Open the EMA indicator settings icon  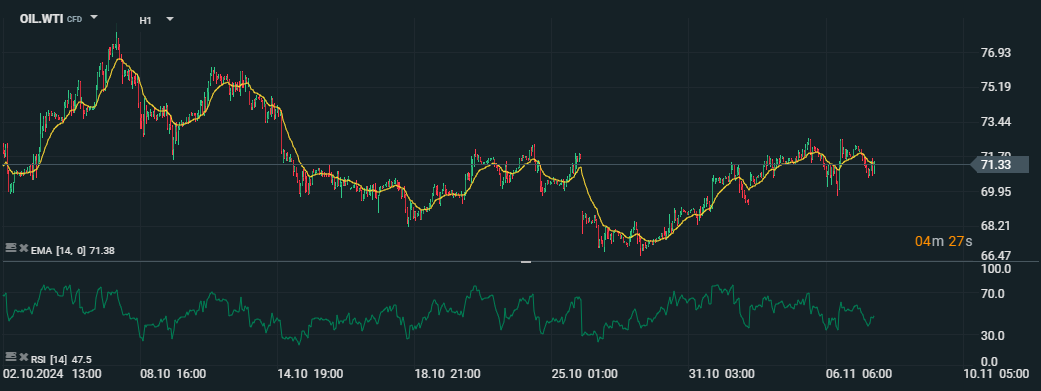(10, 248)
